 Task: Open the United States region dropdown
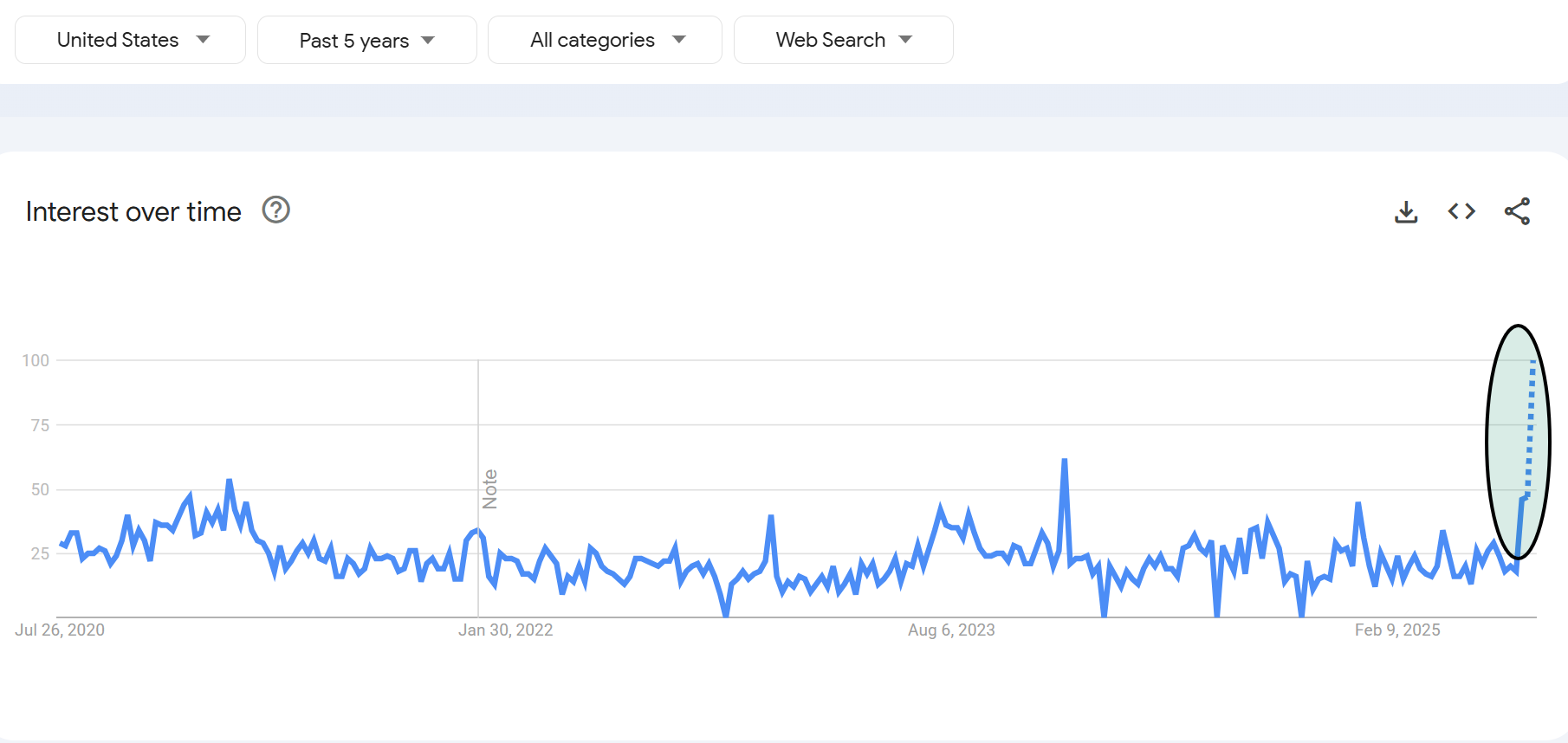click(x=131, y=40)
